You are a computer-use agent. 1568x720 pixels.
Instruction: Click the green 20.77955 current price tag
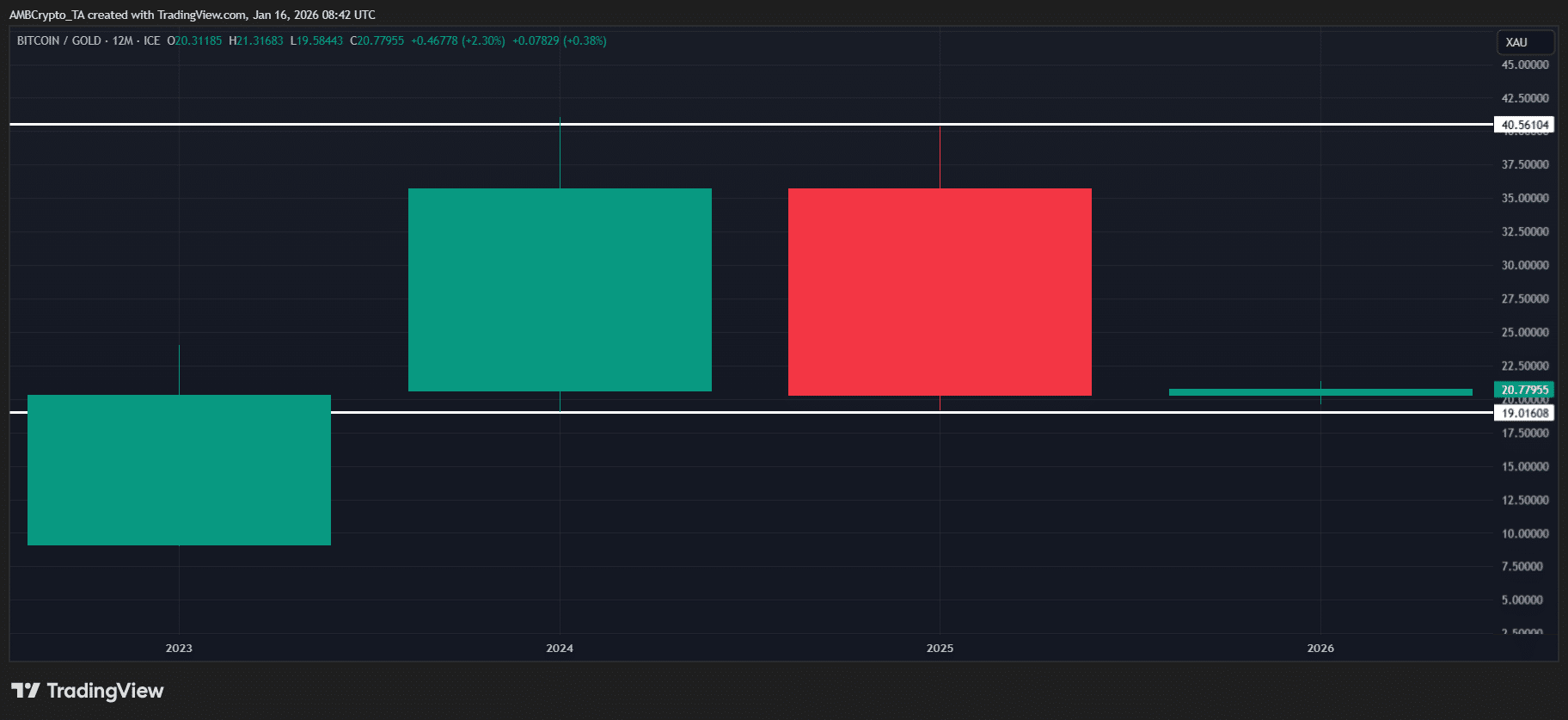1524,390
